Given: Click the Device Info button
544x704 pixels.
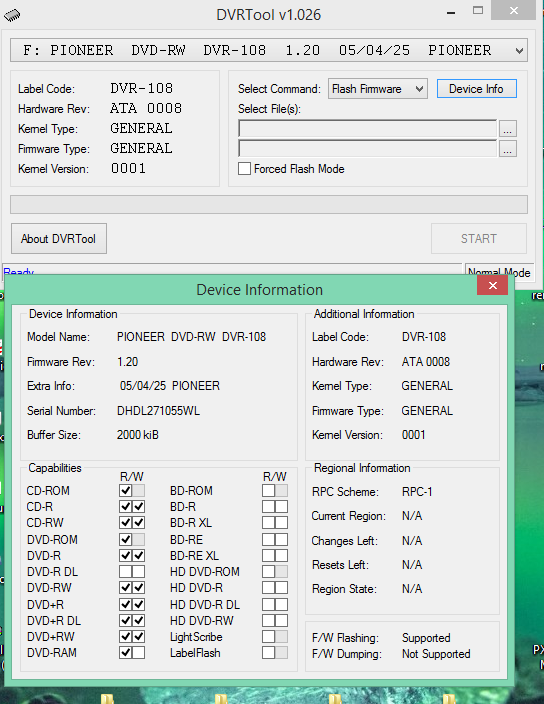Looking at the screenshot, I should click(476, 88).
